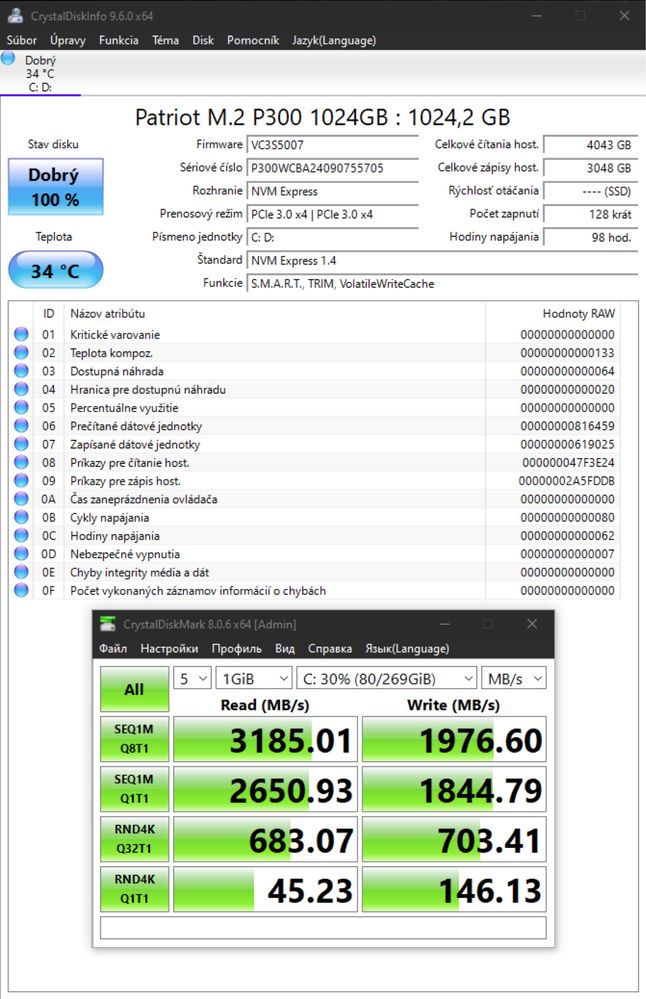Click the Hodiny napájania value 98 hod.
The width and height of the screenshot is (646, 999).
coord(589,238)
